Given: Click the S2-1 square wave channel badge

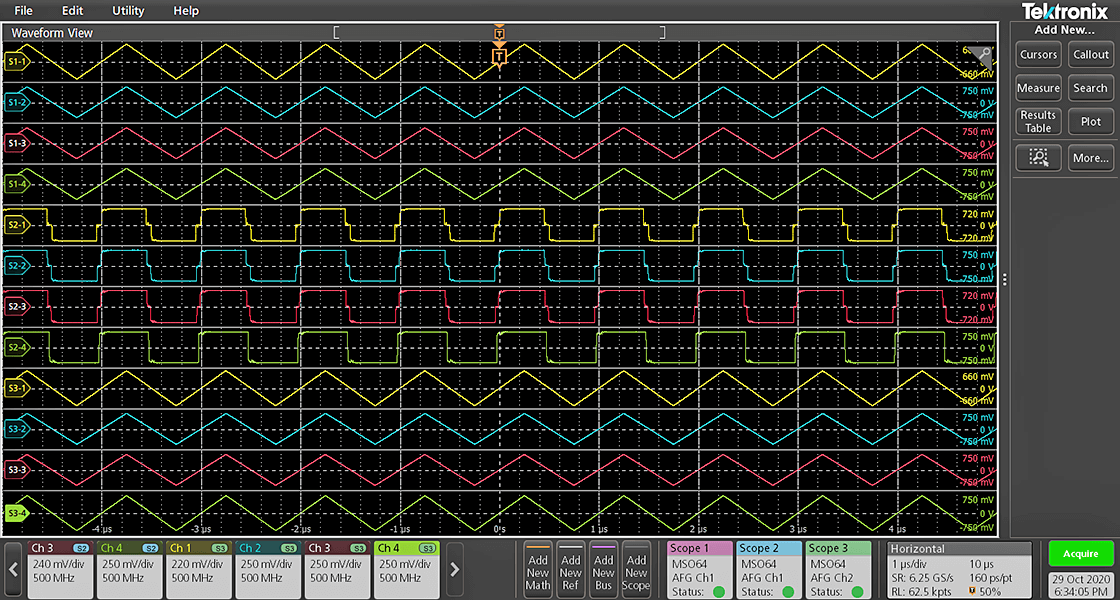Looking at the screenshot, I should [x=18, y=225].
